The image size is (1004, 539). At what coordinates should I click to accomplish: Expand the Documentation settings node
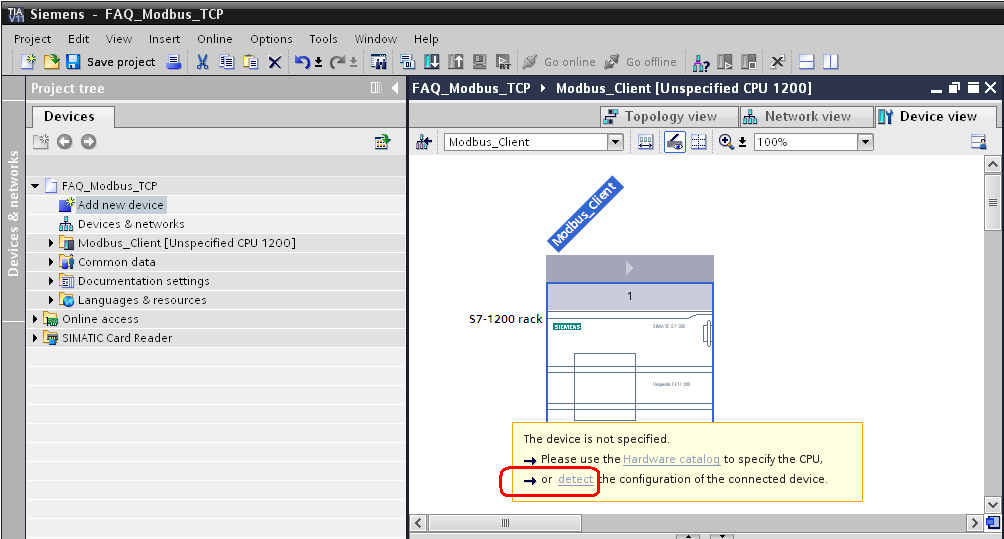(51, 281)
